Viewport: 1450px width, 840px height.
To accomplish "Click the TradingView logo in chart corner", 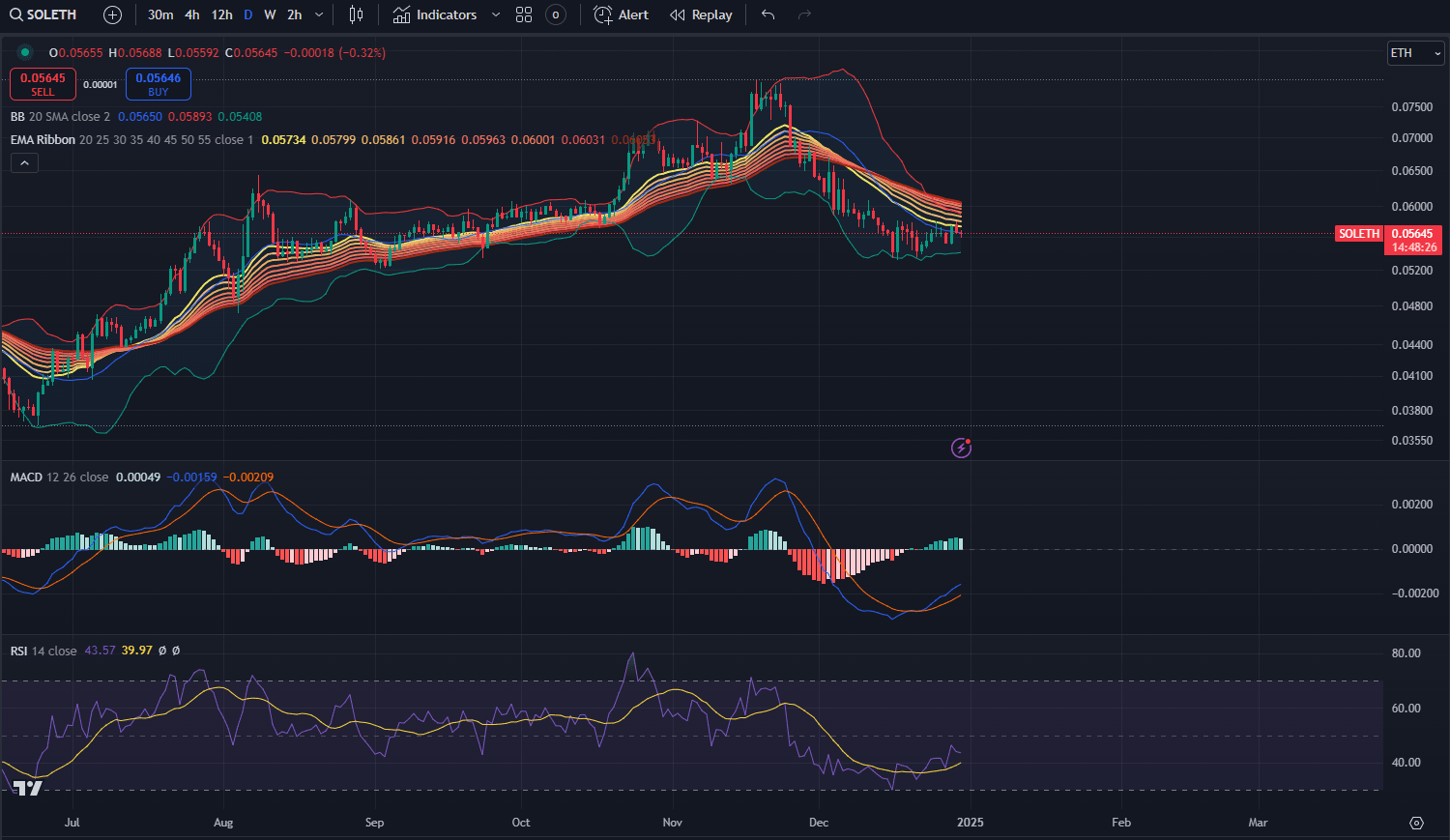I will coord(28,788).
